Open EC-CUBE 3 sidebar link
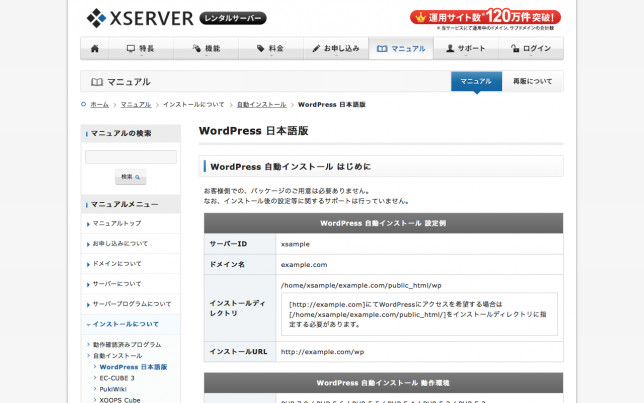This screenshot has width=644, height=403. 117,378
